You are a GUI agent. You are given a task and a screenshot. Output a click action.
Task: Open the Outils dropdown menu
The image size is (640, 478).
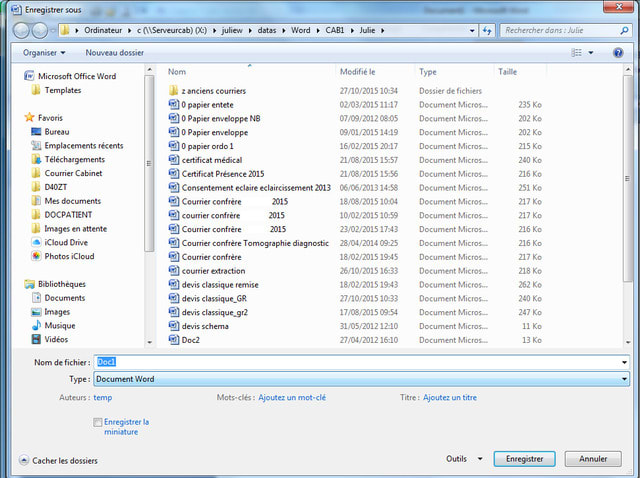460,459
